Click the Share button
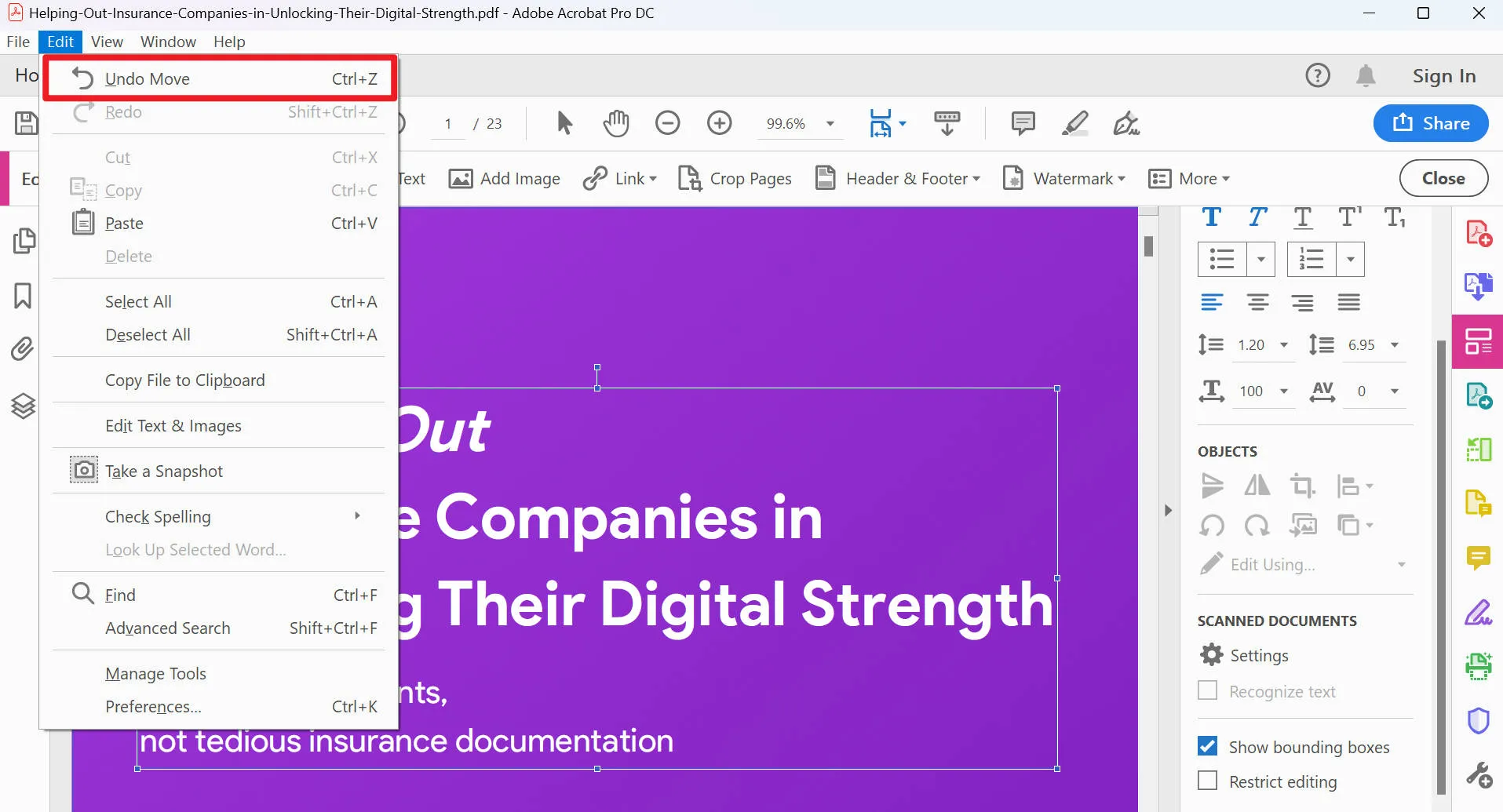This screenshot has width=1503, height=812. coord(1428,123)
